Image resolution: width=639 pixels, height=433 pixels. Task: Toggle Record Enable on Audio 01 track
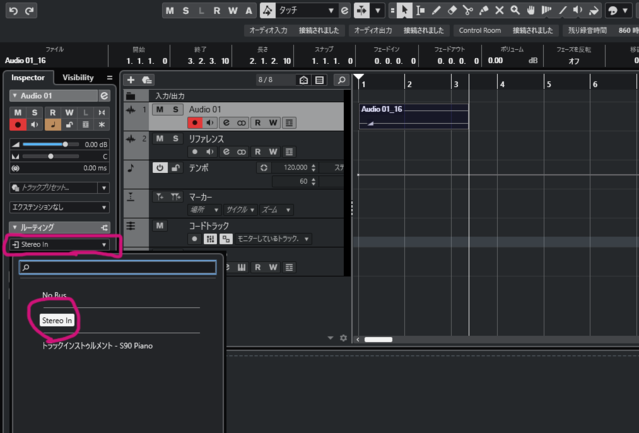point(195,123)
